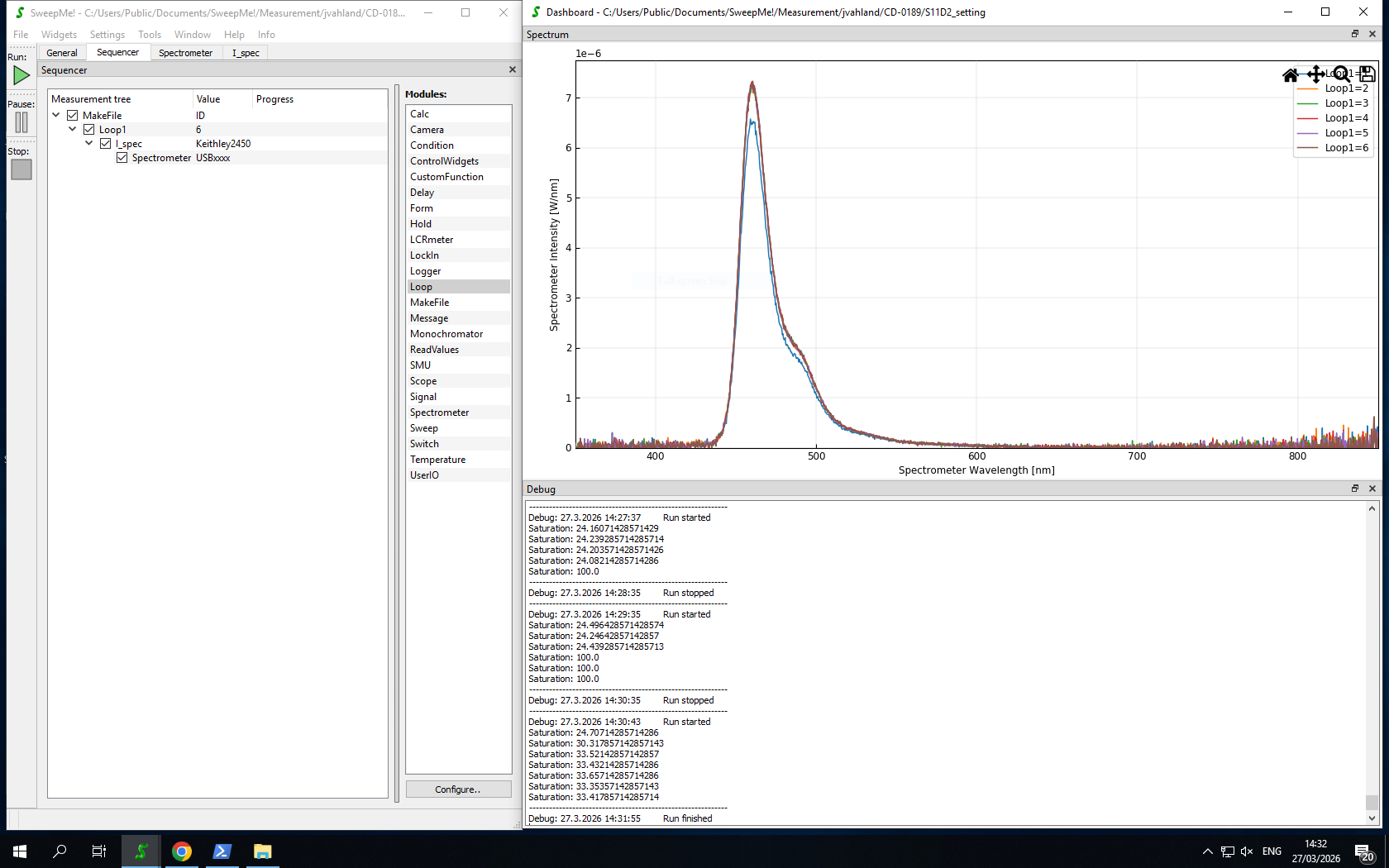Open the Widgets menu

[59, 35]
